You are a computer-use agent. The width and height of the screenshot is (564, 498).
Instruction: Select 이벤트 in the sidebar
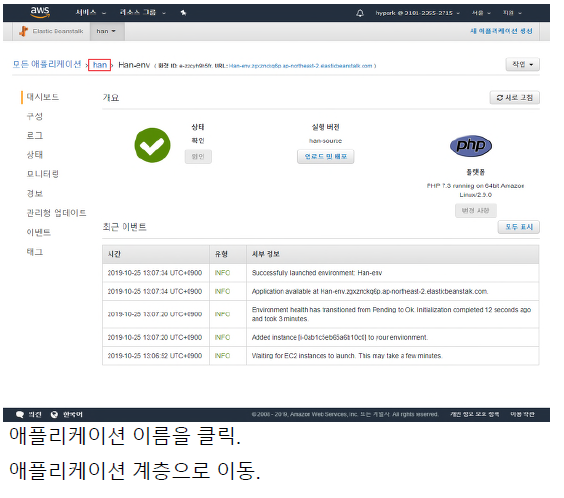38,233
